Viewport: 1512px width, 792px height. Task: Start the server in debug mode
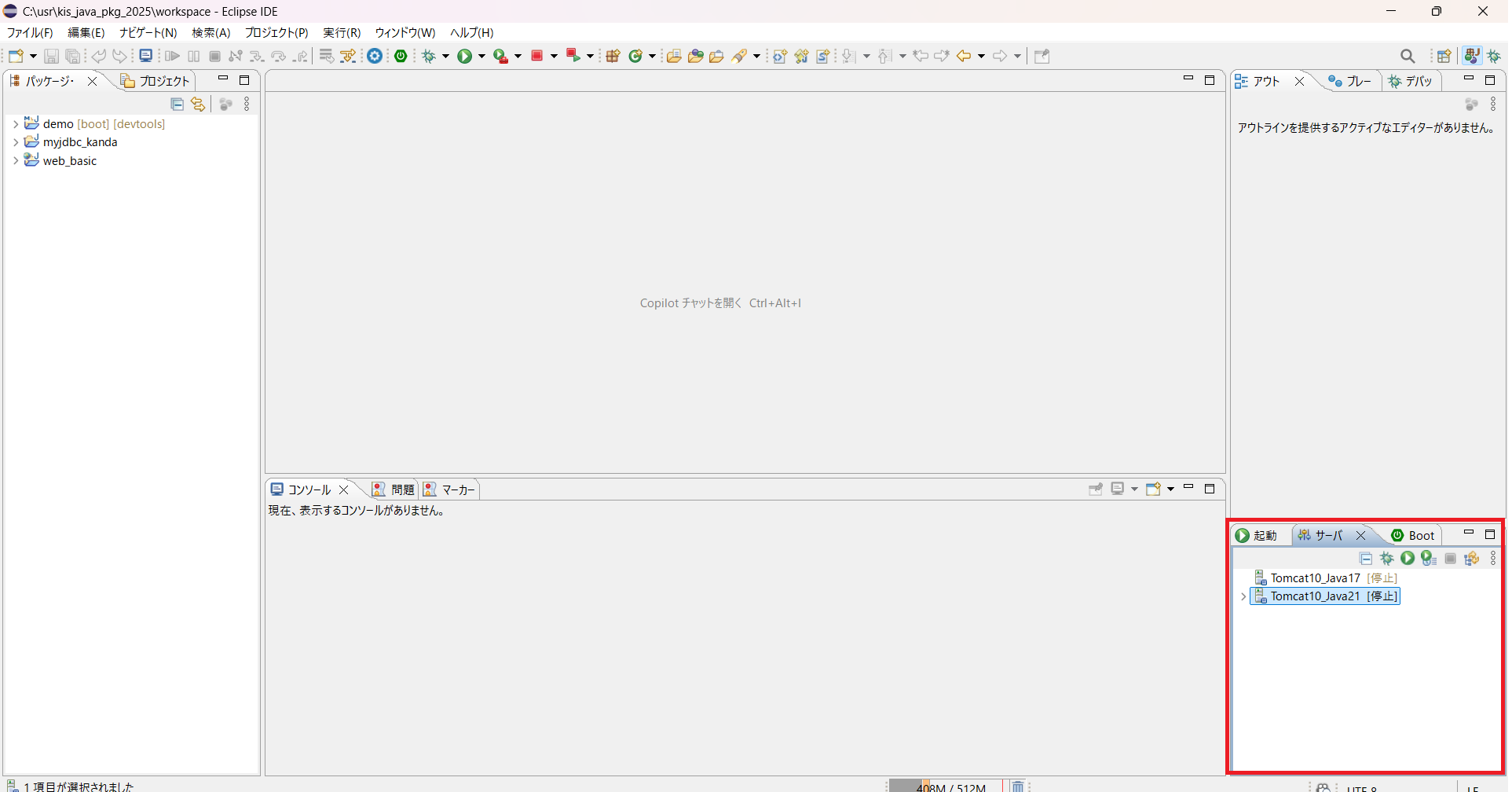1387,558
